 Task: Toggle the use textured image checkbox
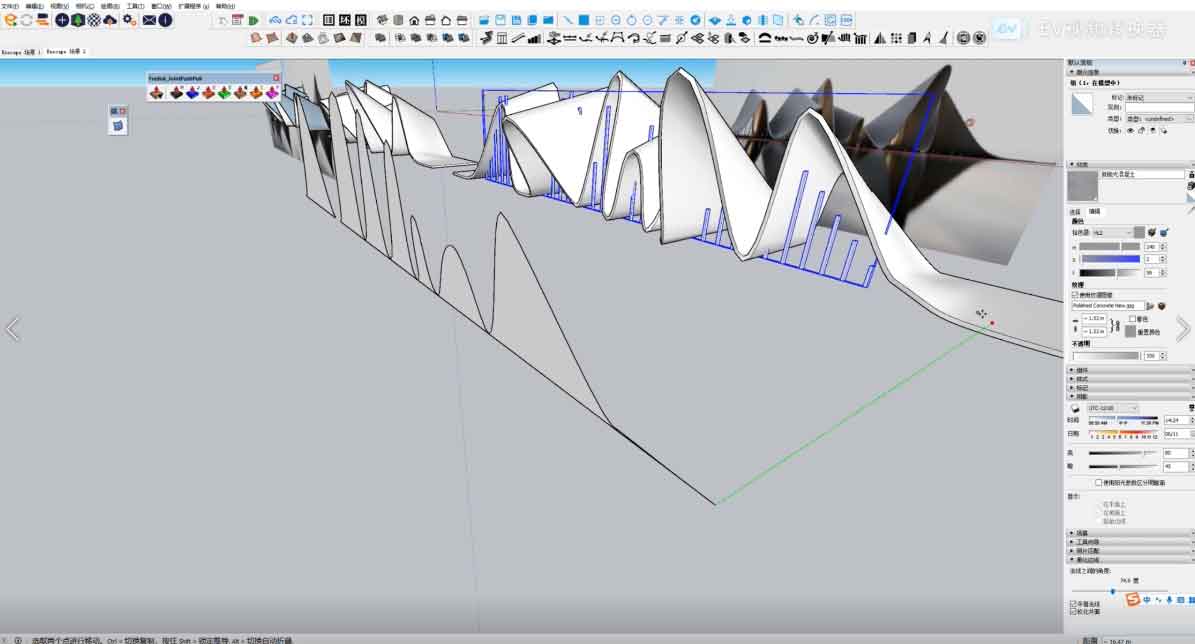tap(1074, 295)
